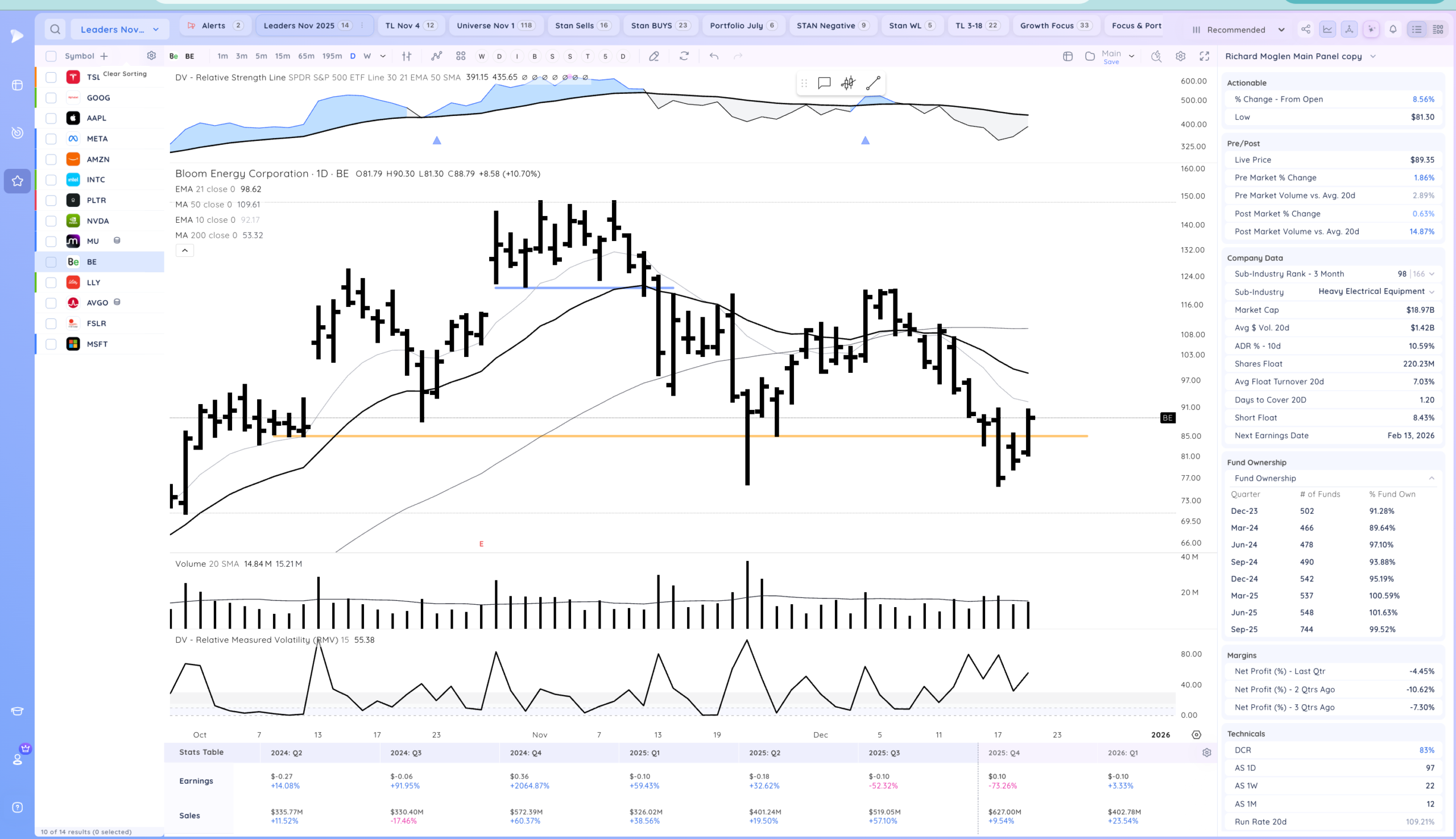Click the share icon in the top bar
The height and width of the screenshot is (839, 1456).
click(1305, 30)
